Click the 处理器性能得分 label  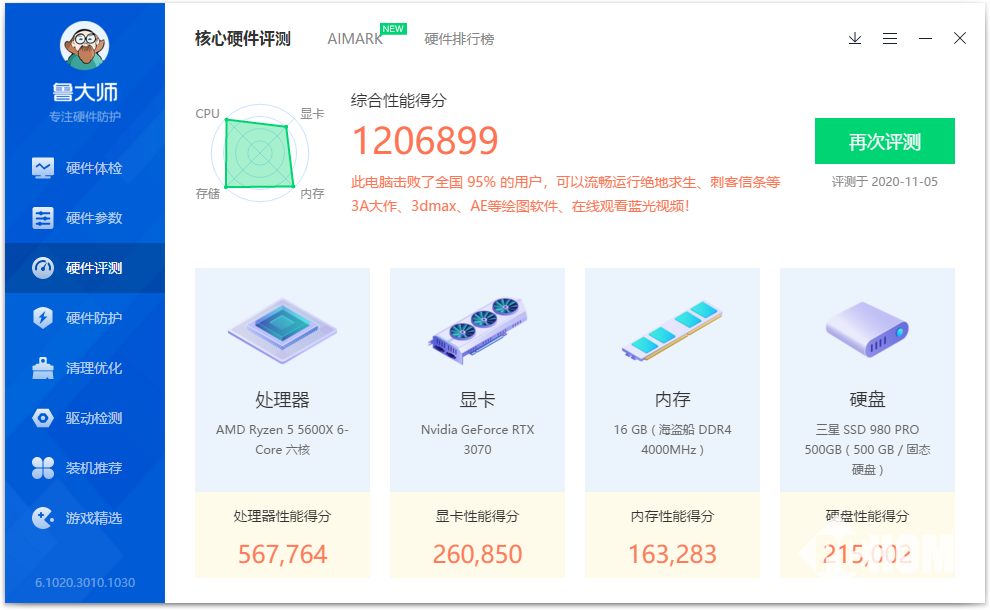282,516
